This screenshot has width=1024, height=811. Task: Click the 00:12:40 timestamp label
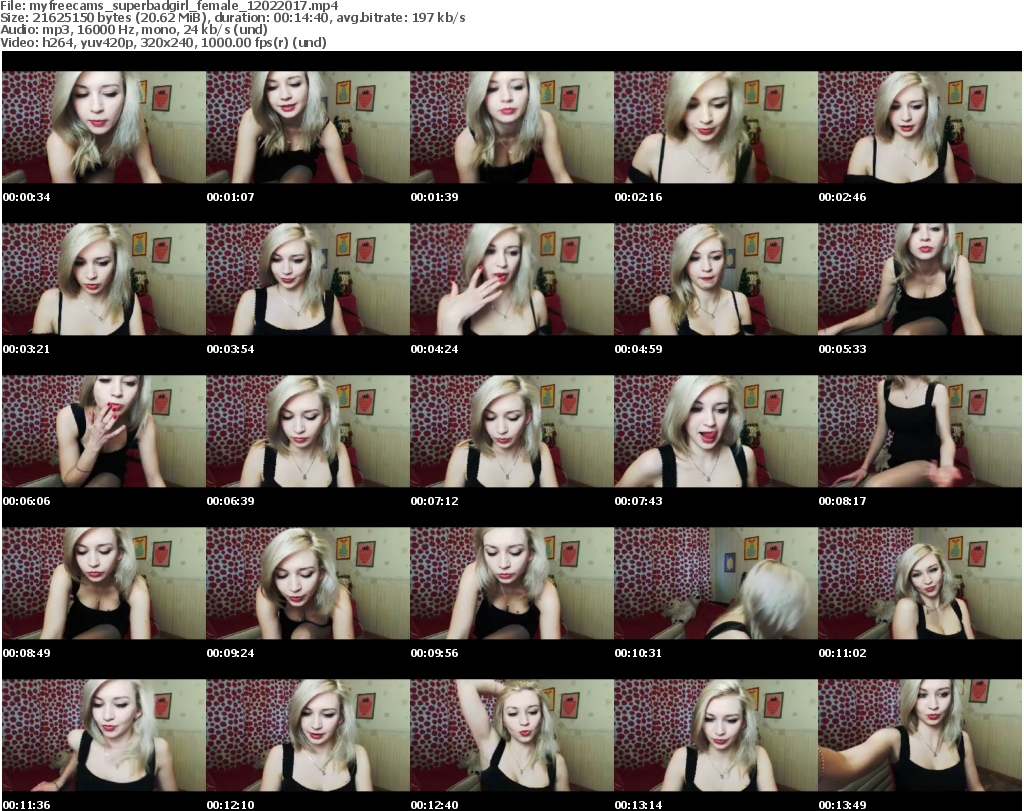click(x=434, y=805)
